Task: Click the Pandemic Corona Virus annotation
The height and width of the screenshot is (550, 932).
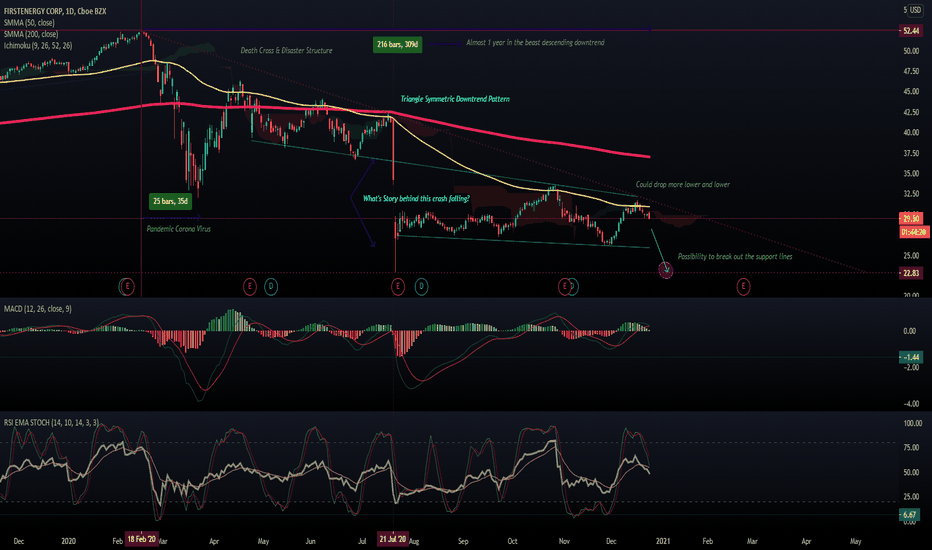Action: tap(179, 229)
